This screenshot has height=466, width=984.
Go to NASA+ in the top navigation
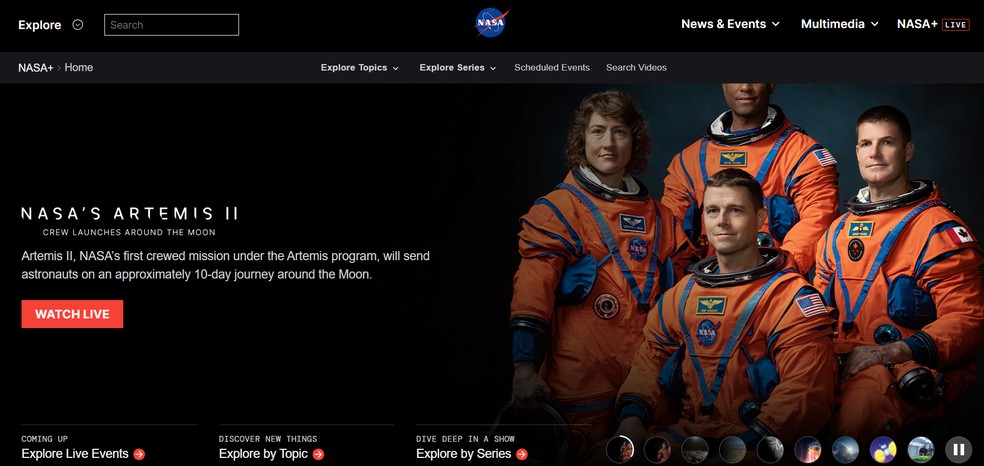coord(917,24)
